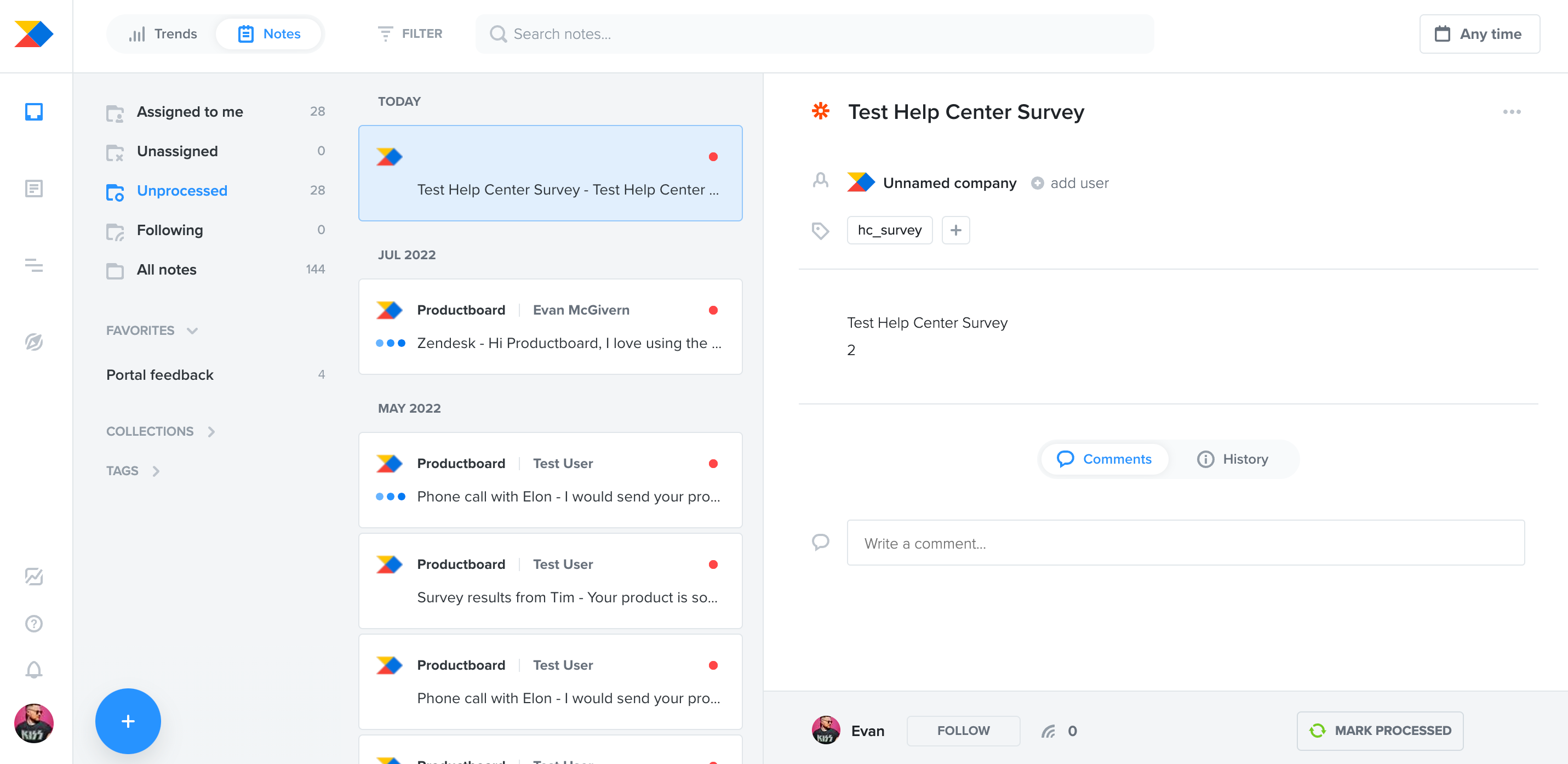Click the add user link
This screenshot has width=1568, height=764.
(x=1079, y=183)
